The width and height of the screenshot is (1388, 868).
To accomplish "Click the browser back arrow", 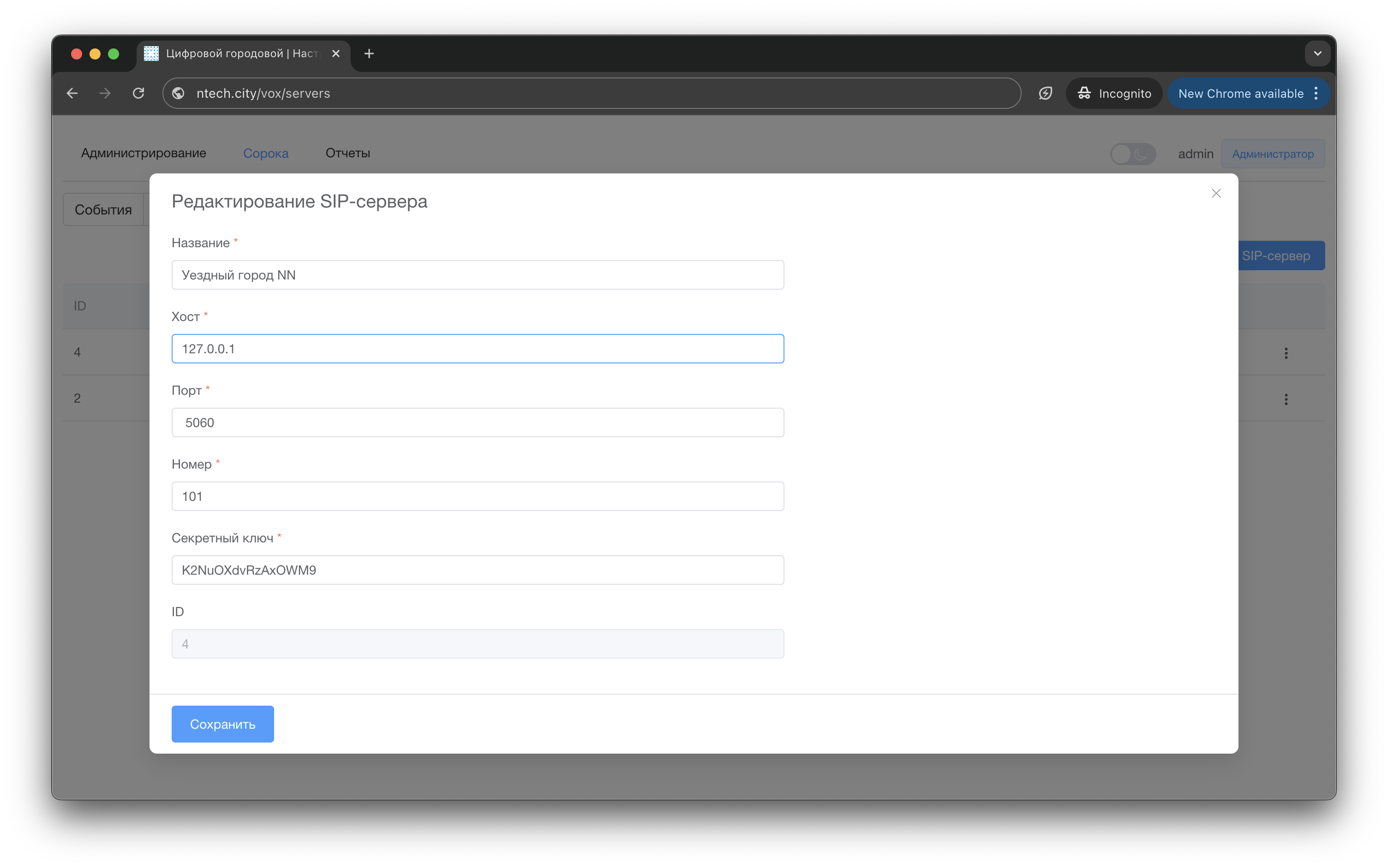I will [x=72, y=93].
